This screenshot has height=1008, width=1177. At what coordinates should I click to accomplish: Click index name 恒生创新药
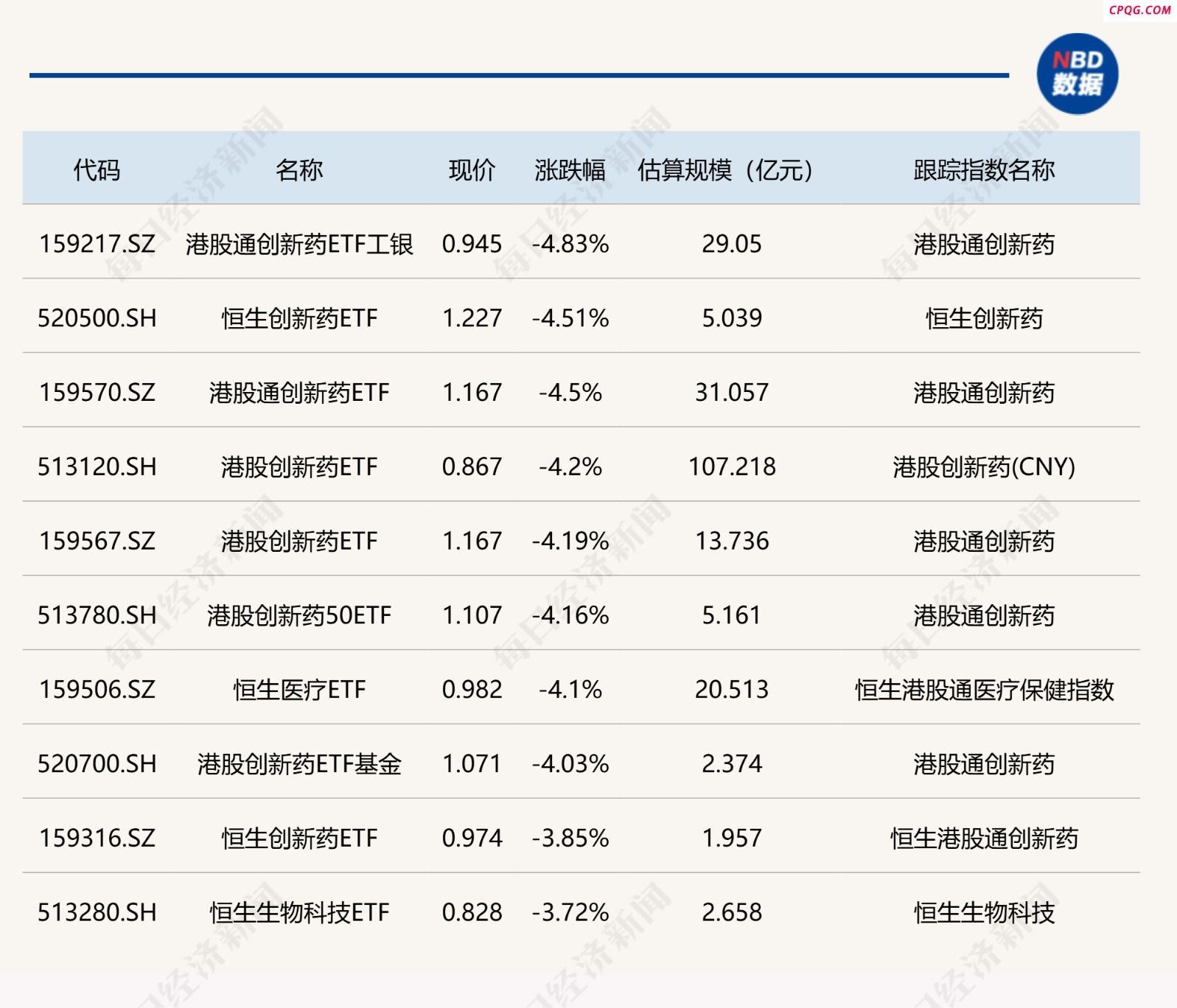[984, 318]
